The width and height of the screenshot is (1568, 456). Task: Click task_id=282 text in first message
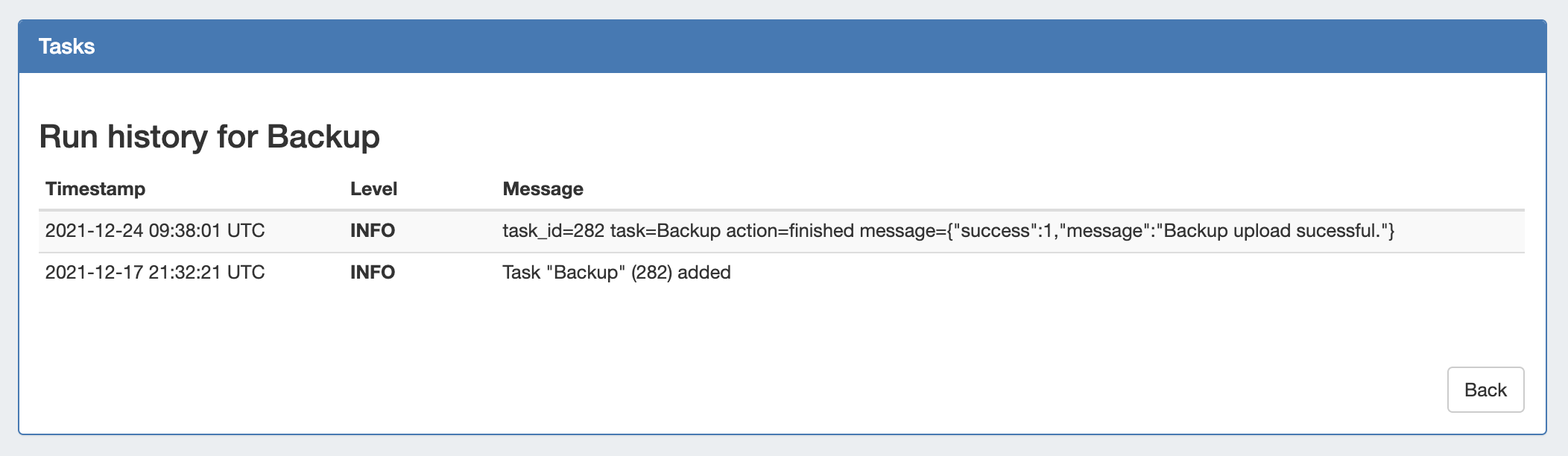(553, 231)
